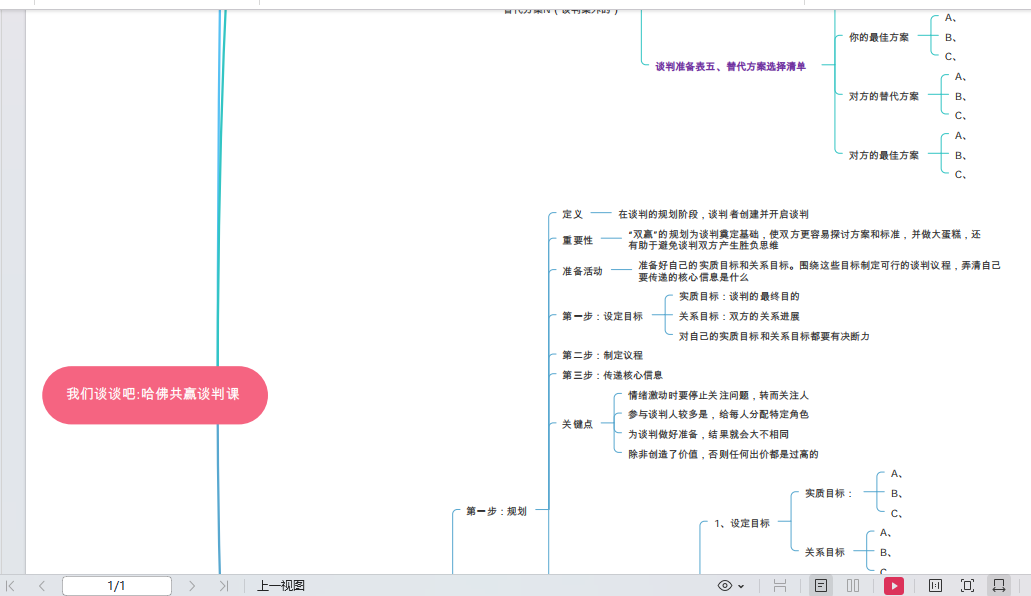1031x596 pixels.
Task: Click text 情绪激动时要停止关注问题，转而关注人
Action: pos(718,395)
